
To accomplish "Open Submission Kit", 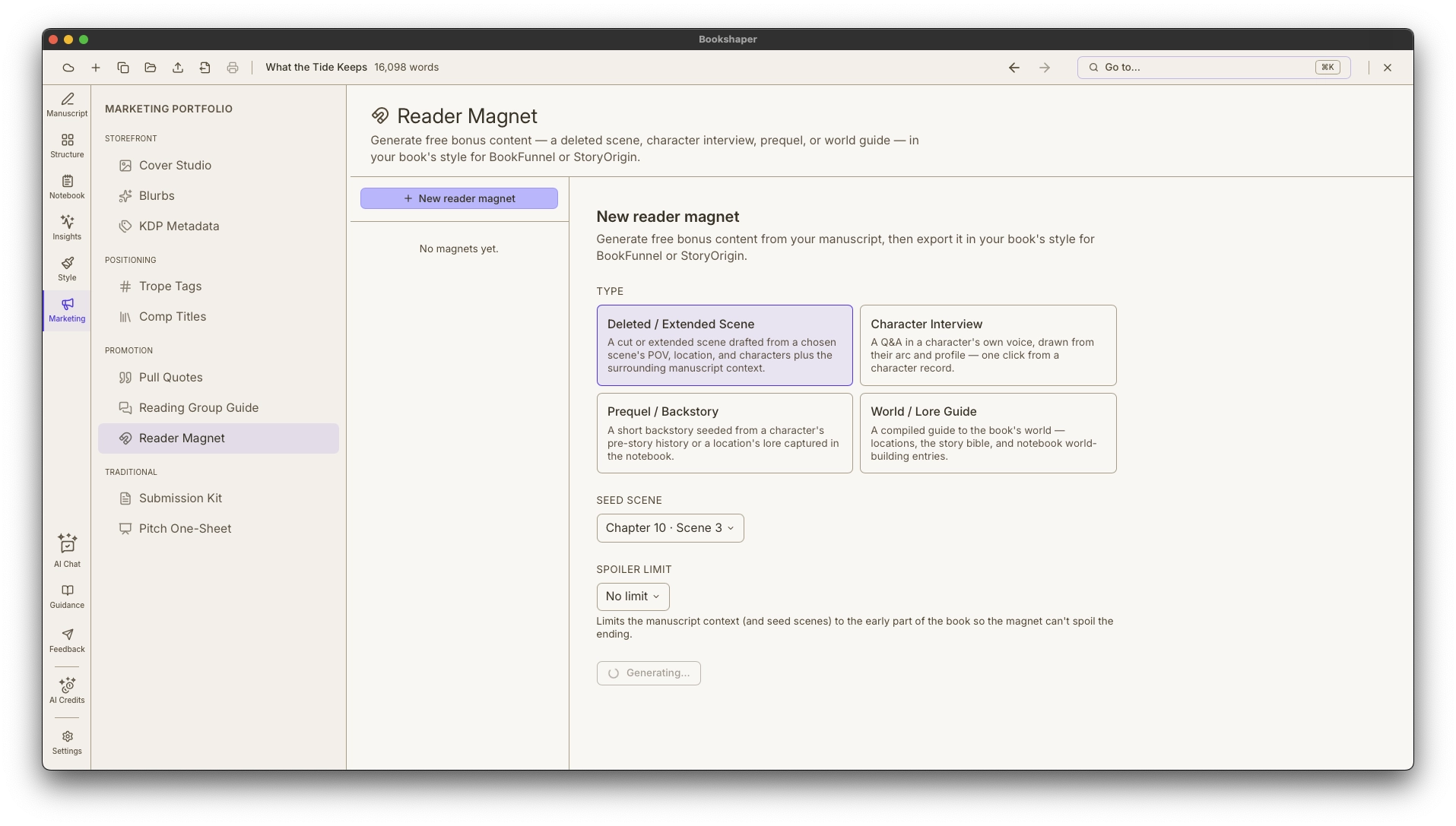I will pyautogui.click(x=218, y=498).
